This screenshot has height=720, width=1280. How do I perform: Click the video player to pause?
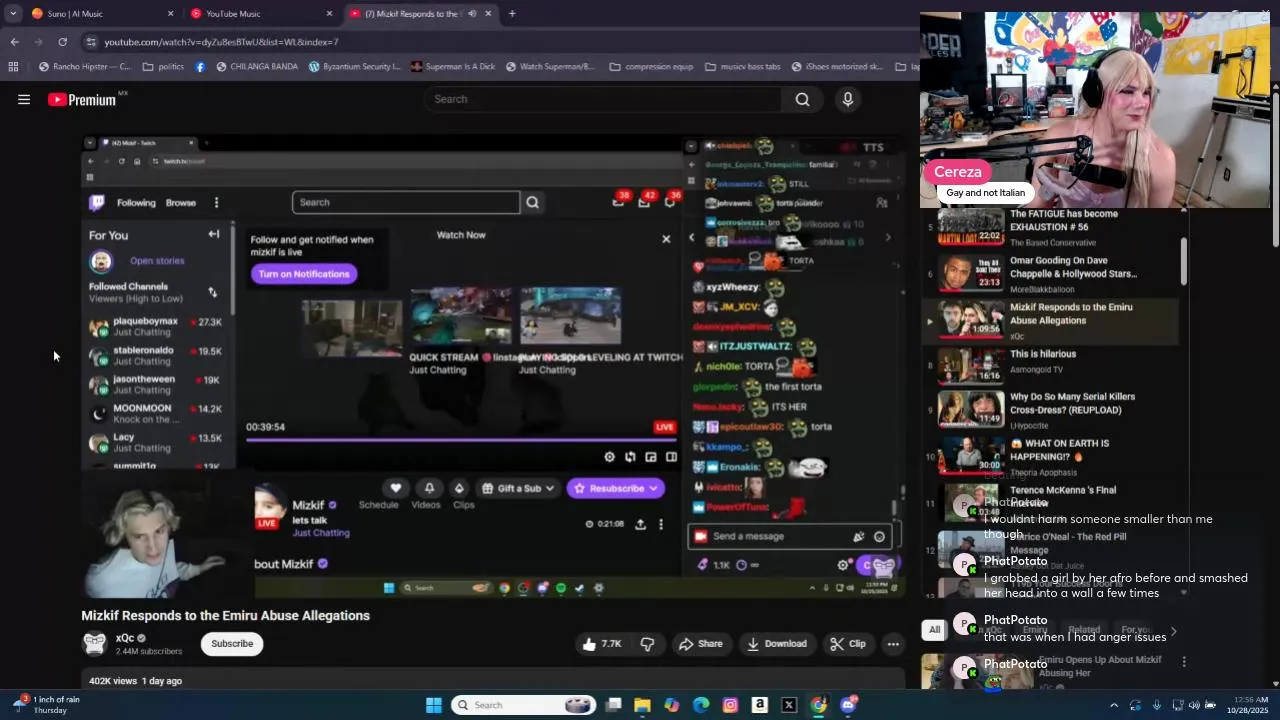(x=494, y=365)
